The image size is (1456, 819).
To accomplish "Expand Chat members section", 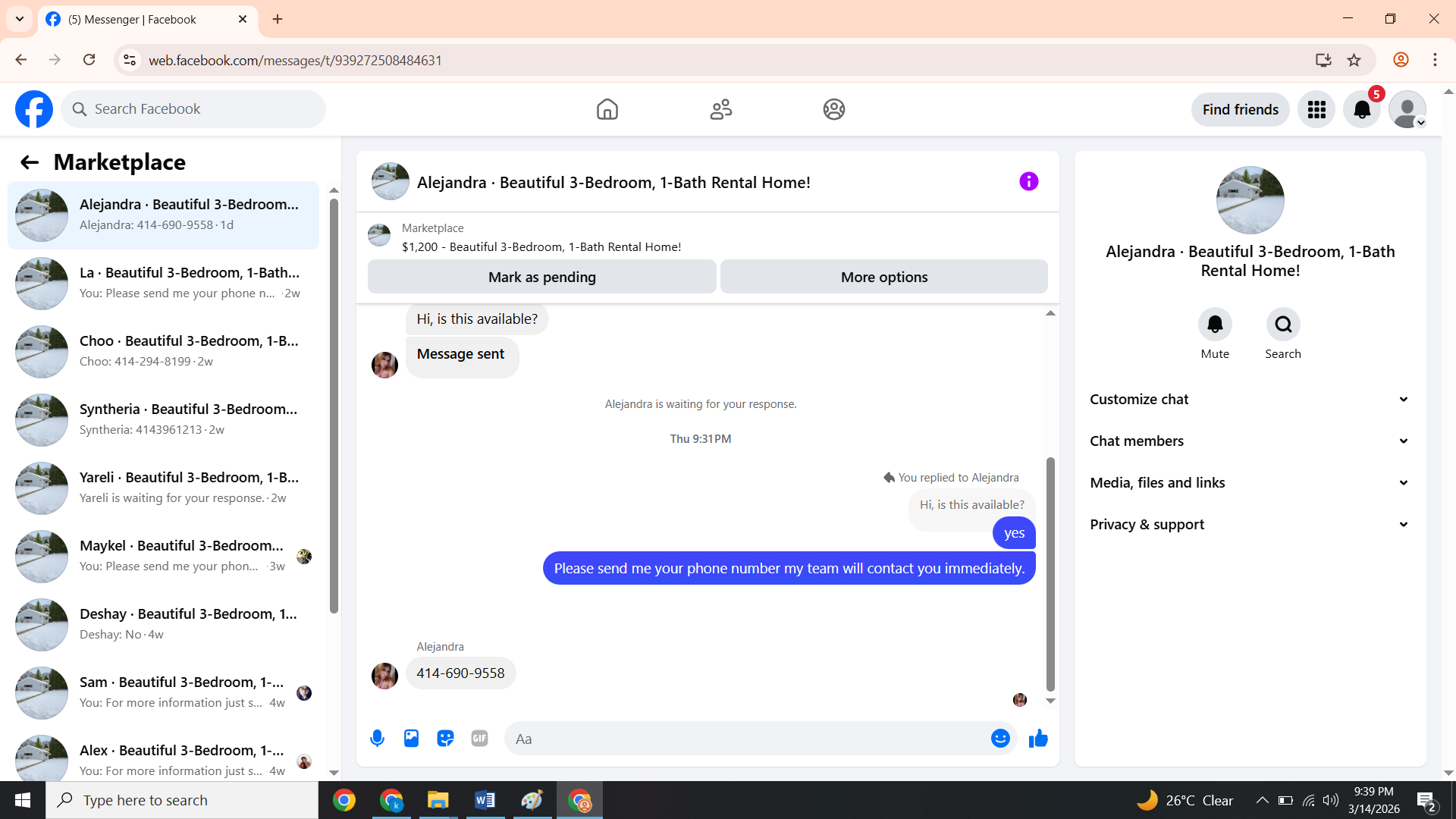I will [x=1249, y=441].
